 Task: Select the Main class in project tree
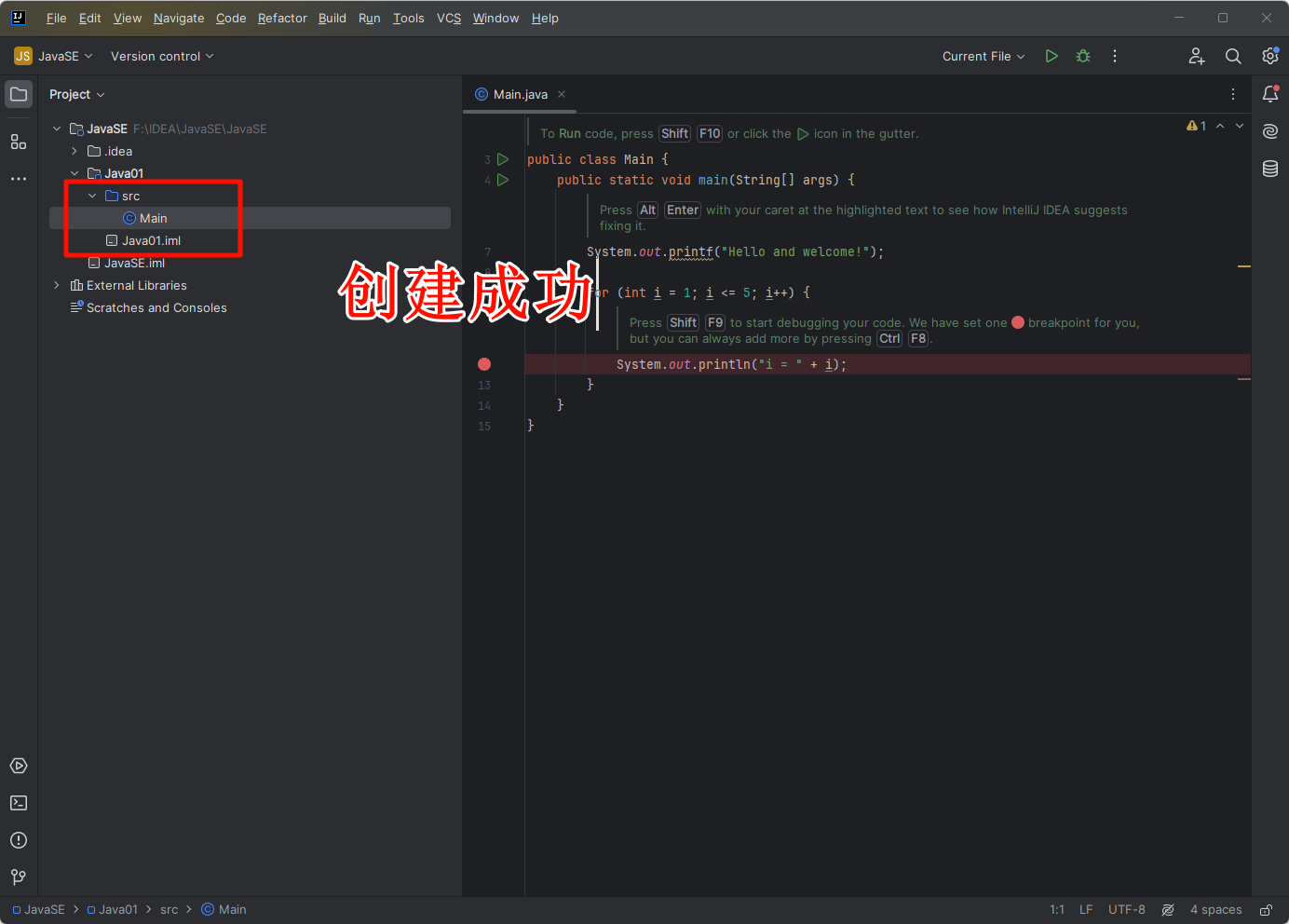(x=250, y=218)
